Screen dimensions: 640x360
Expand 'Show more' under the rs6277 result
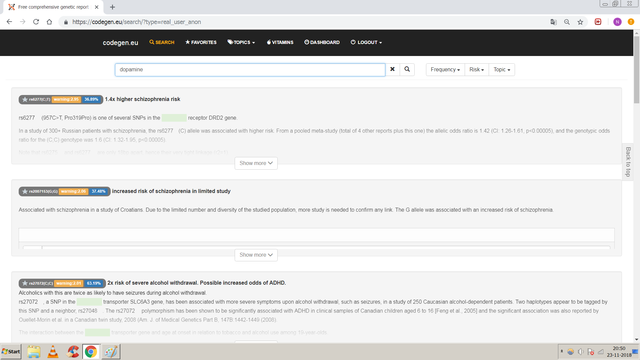pos(256,163)
